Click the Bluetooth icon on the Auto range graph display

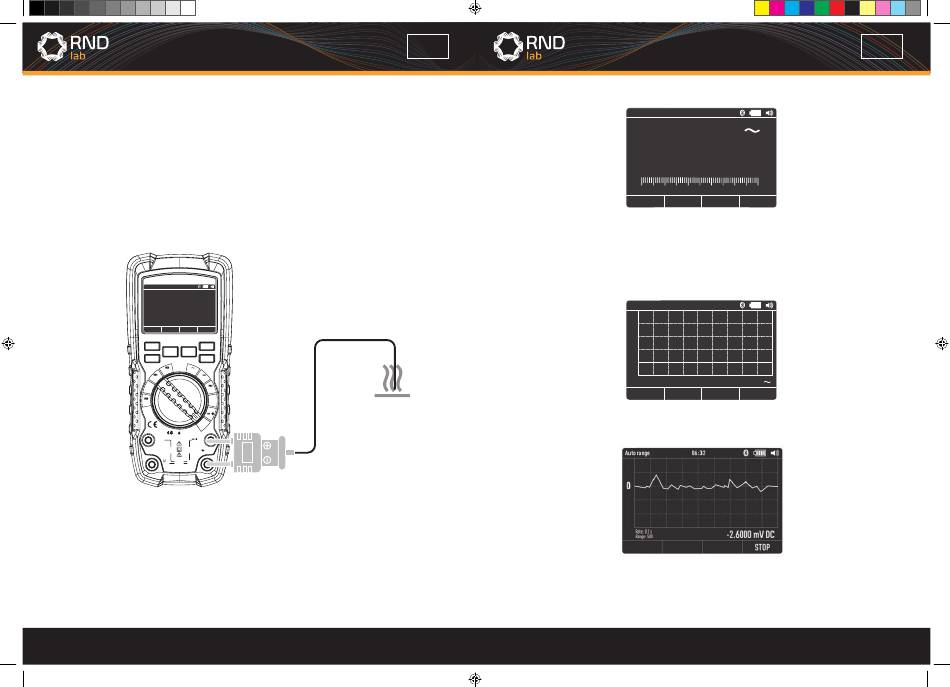746,453
